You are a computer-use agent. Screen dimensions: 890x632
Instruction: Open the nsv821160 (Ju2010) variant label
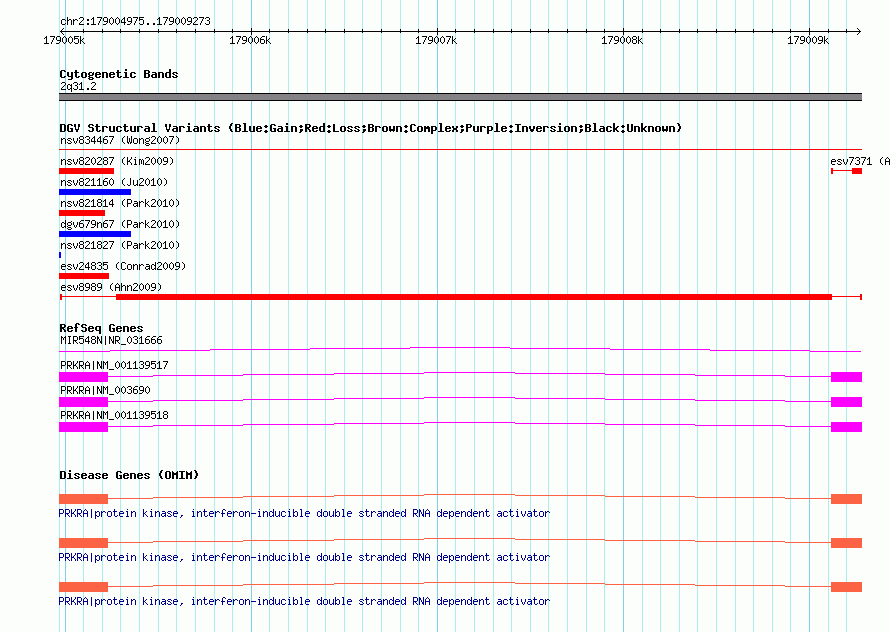tap(114, 182)
